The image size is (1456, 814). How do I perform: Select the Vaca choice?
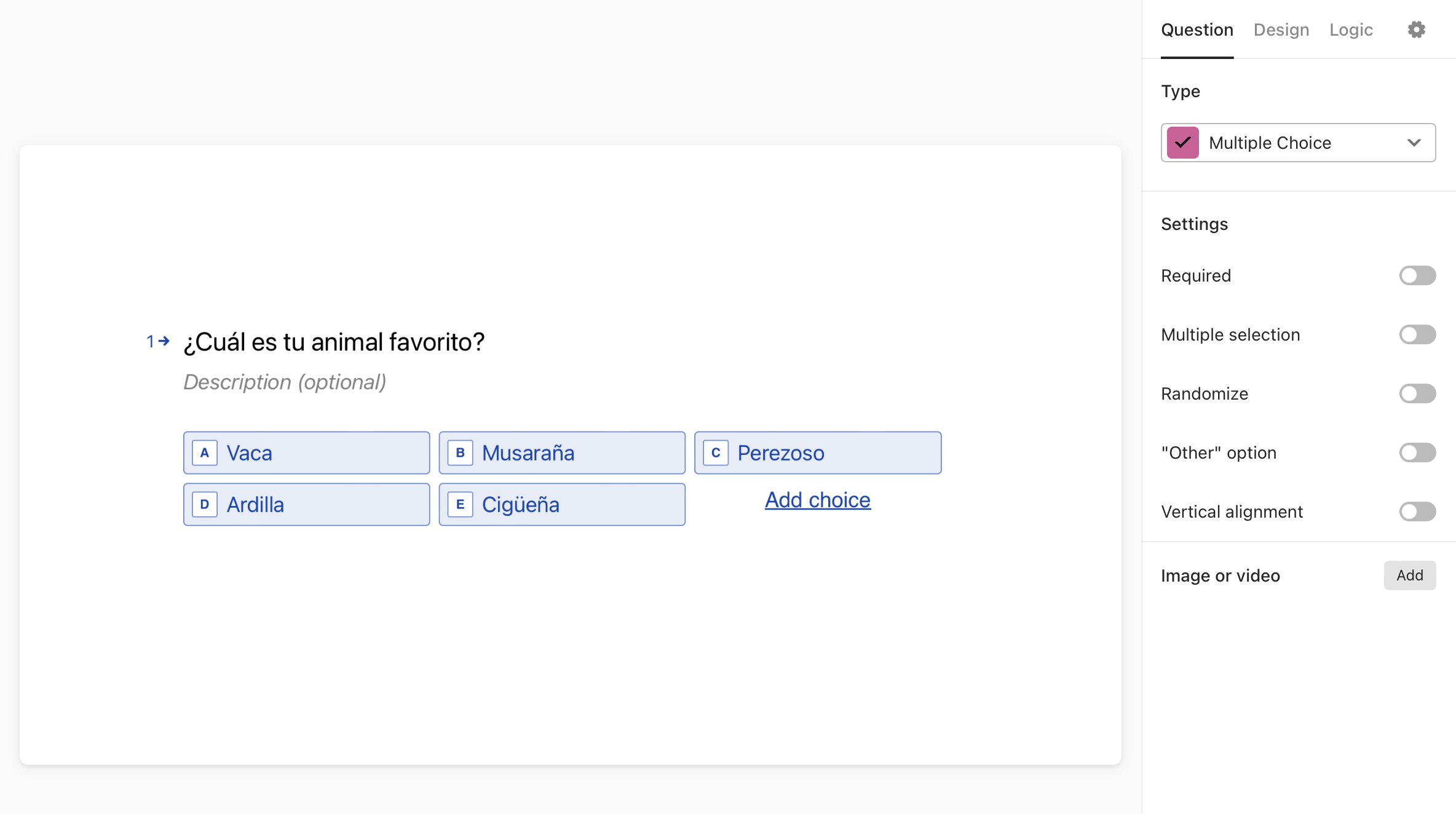[x=306, y=453]
